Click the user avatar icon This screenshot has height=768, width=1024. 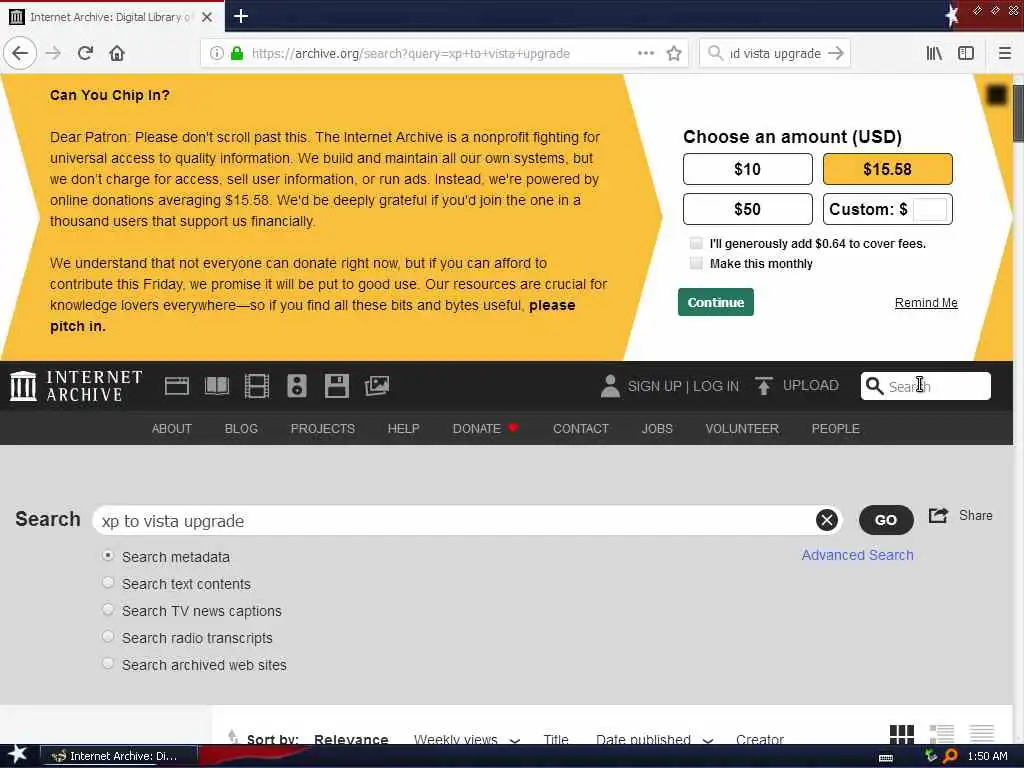[x=610, y=386]
